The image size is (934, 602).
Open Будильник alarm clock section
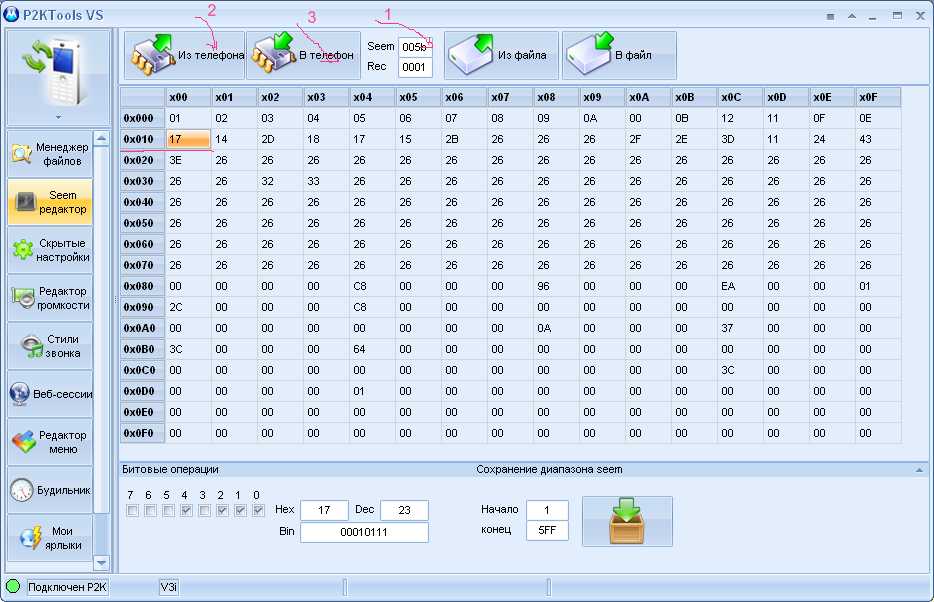[51, 490]
